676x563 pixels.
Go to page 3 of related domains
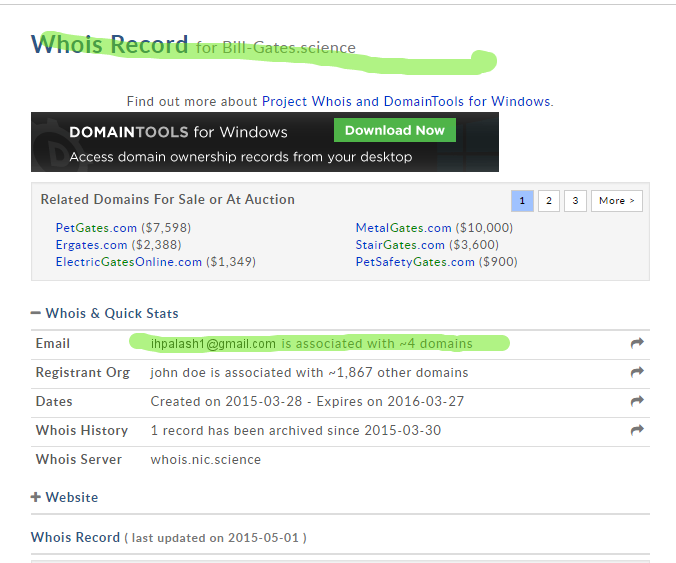tap(575, 201)
